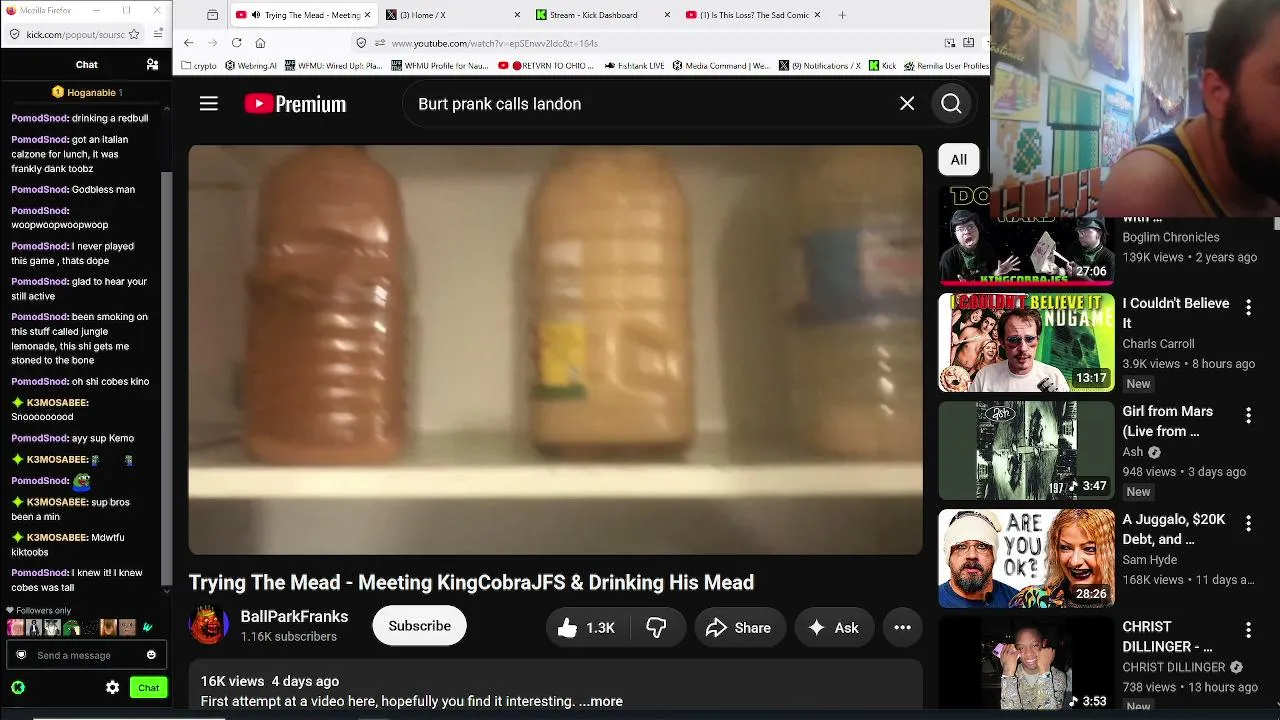Expand video description with ...more

[601, 702]
